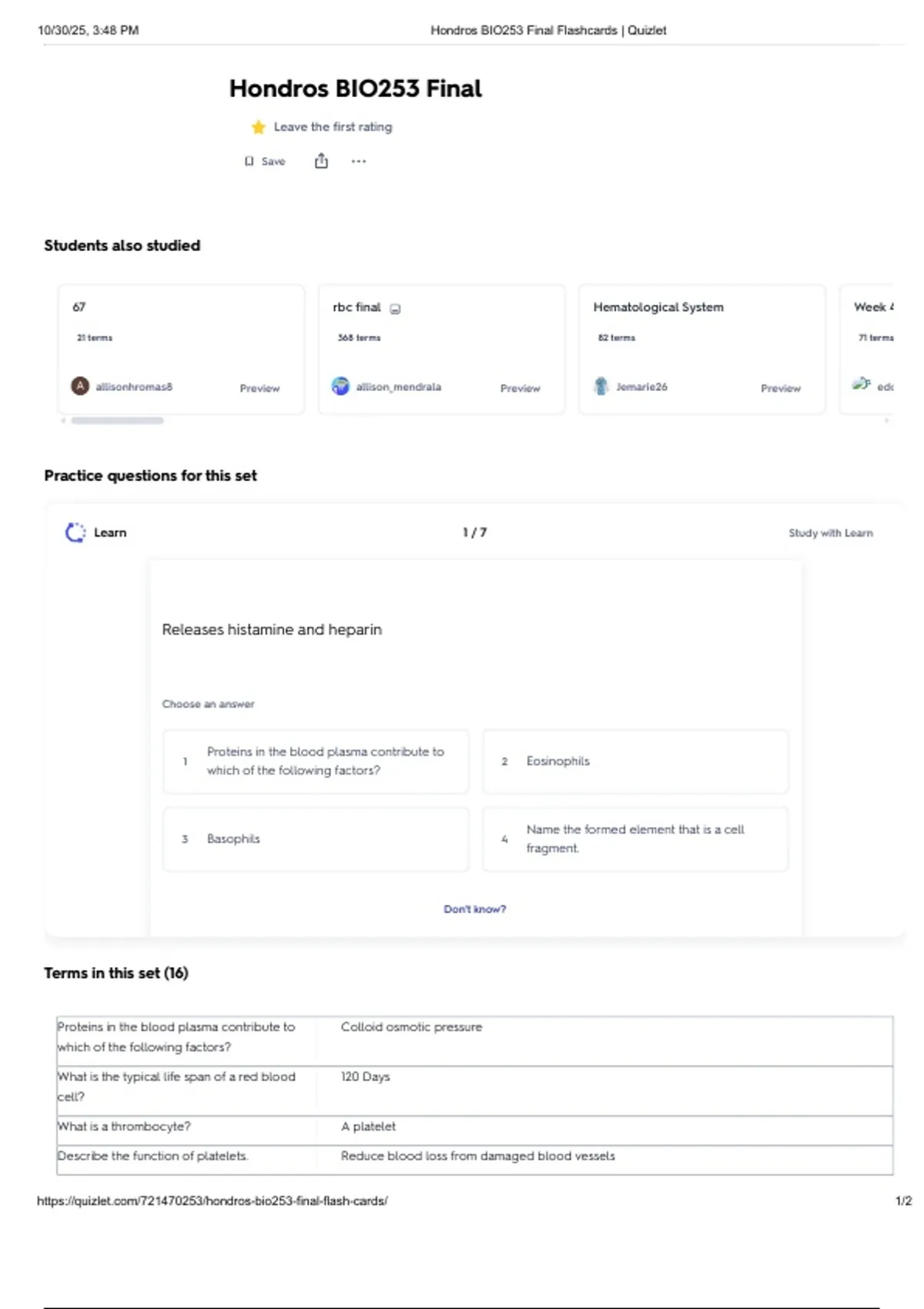Click the Save bookmark icon
Image resolution: width=924 pixels, height=1309 pixels.
coord(249,161)
